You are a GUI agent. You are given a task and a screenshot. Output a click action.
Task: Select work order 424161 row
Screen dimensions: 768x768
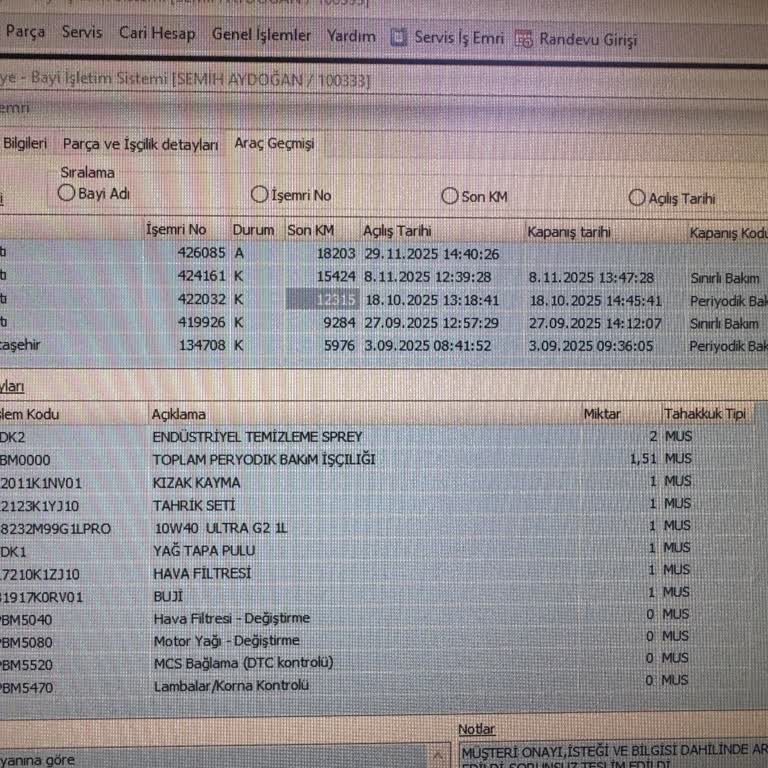[384, 277]
